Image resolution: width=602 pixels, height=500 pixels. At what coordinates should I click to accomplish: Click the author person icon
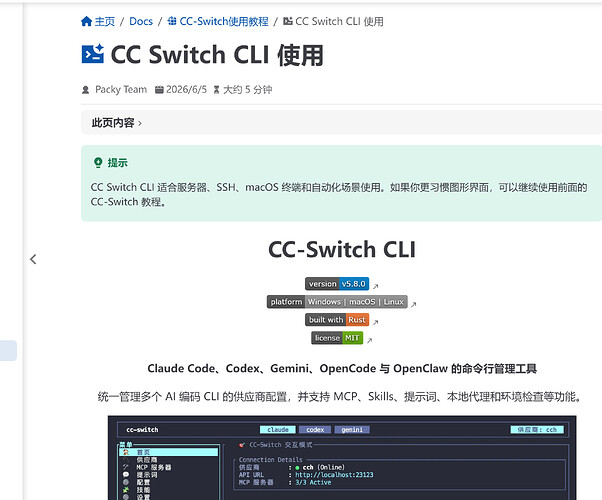[86, 90]
